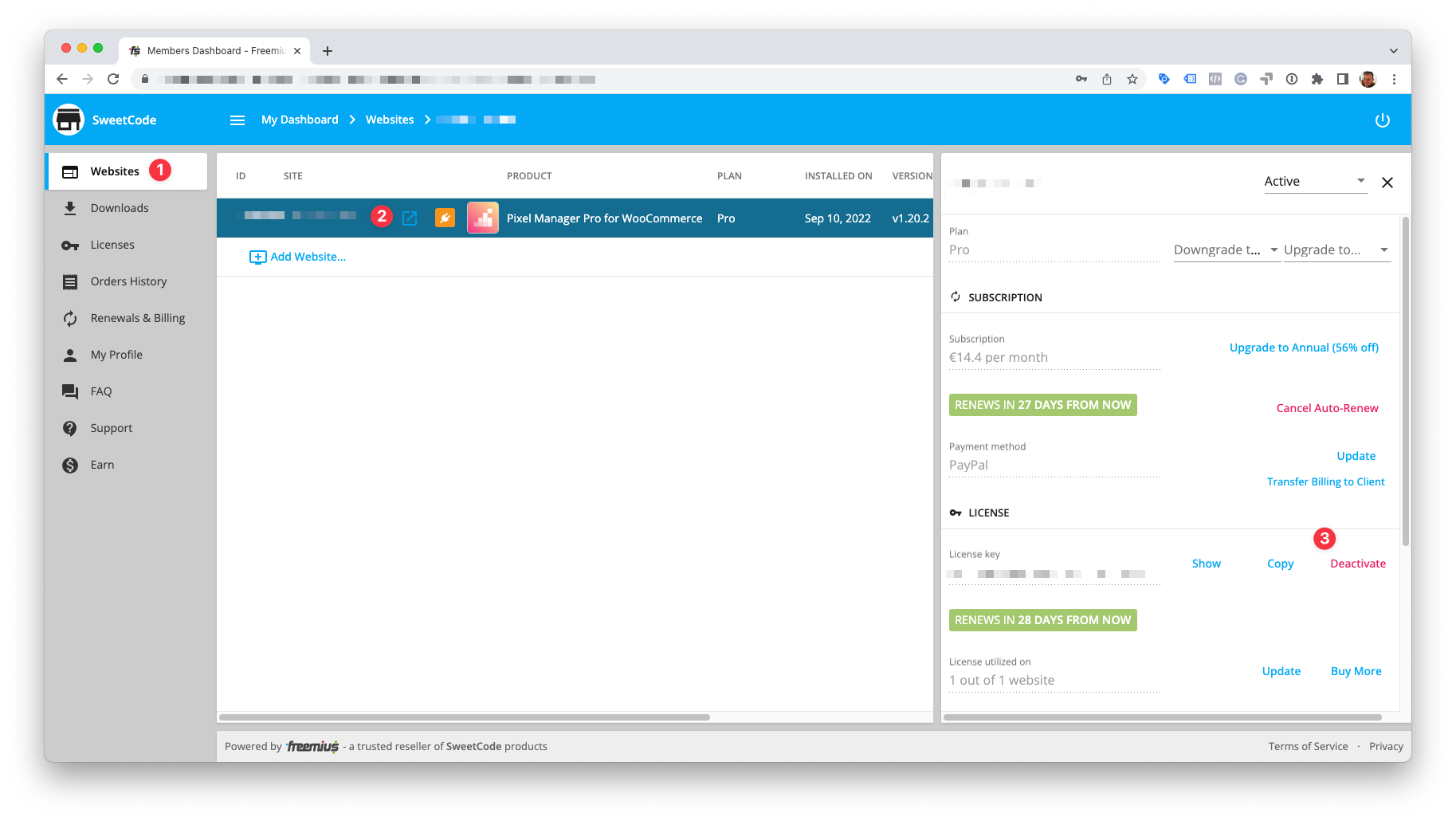Click Upgrade to Annual (56% off)
The height and width of the screenshot is (821, 1456).
(x=1304, y=348)
